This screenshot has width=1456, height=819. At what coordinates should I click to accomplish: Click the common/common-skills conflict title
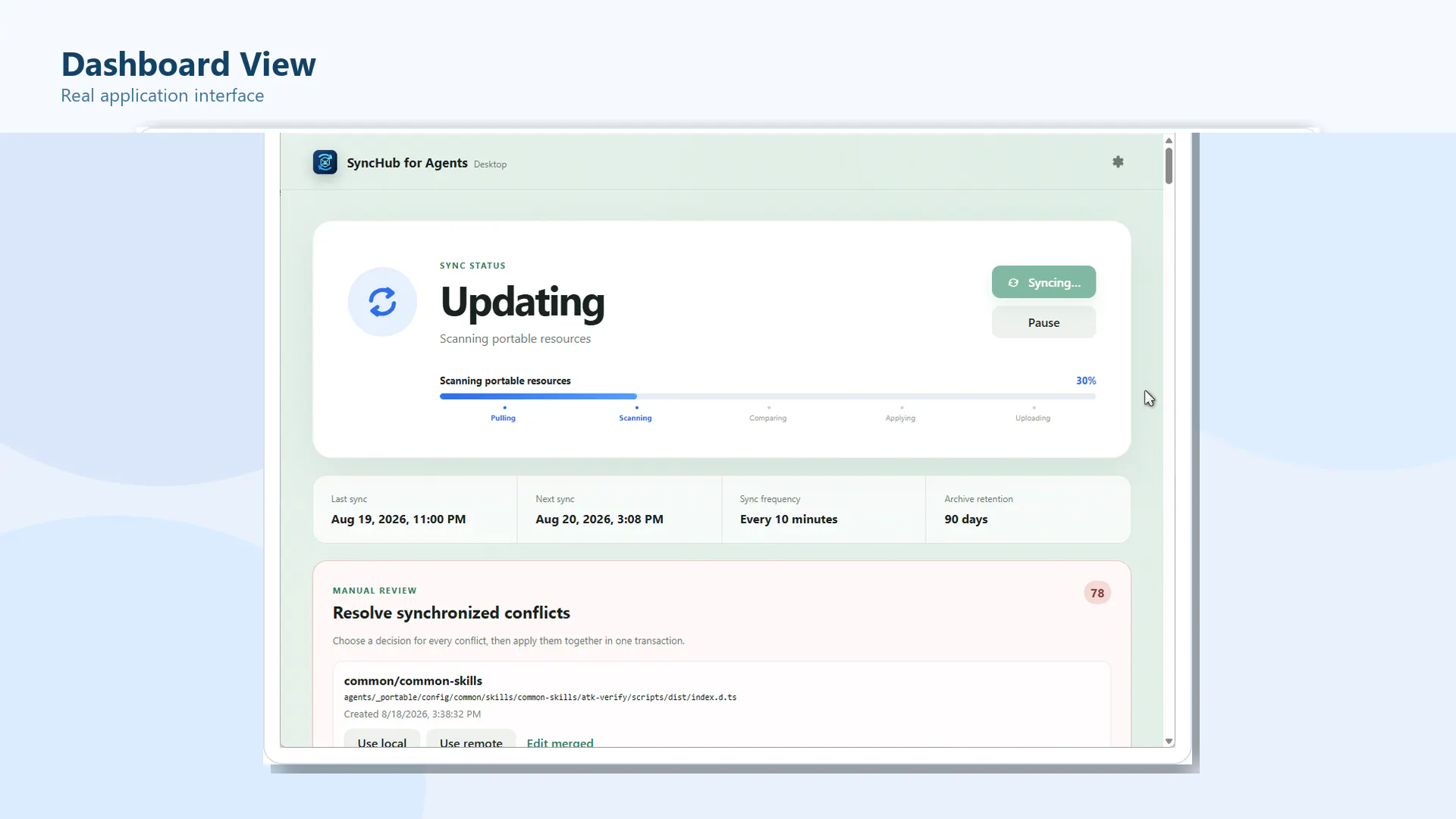point(413,681)
